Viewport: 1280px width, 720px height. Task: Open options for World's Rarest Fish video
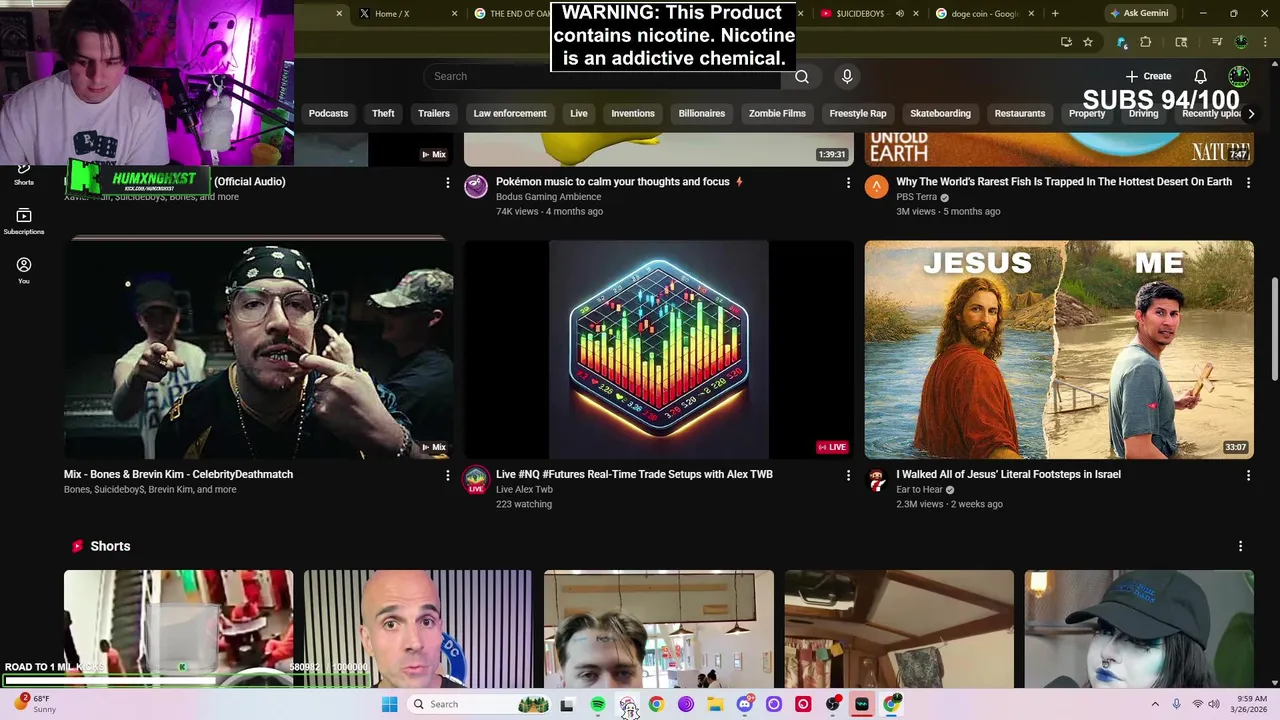click(1248, 182)
